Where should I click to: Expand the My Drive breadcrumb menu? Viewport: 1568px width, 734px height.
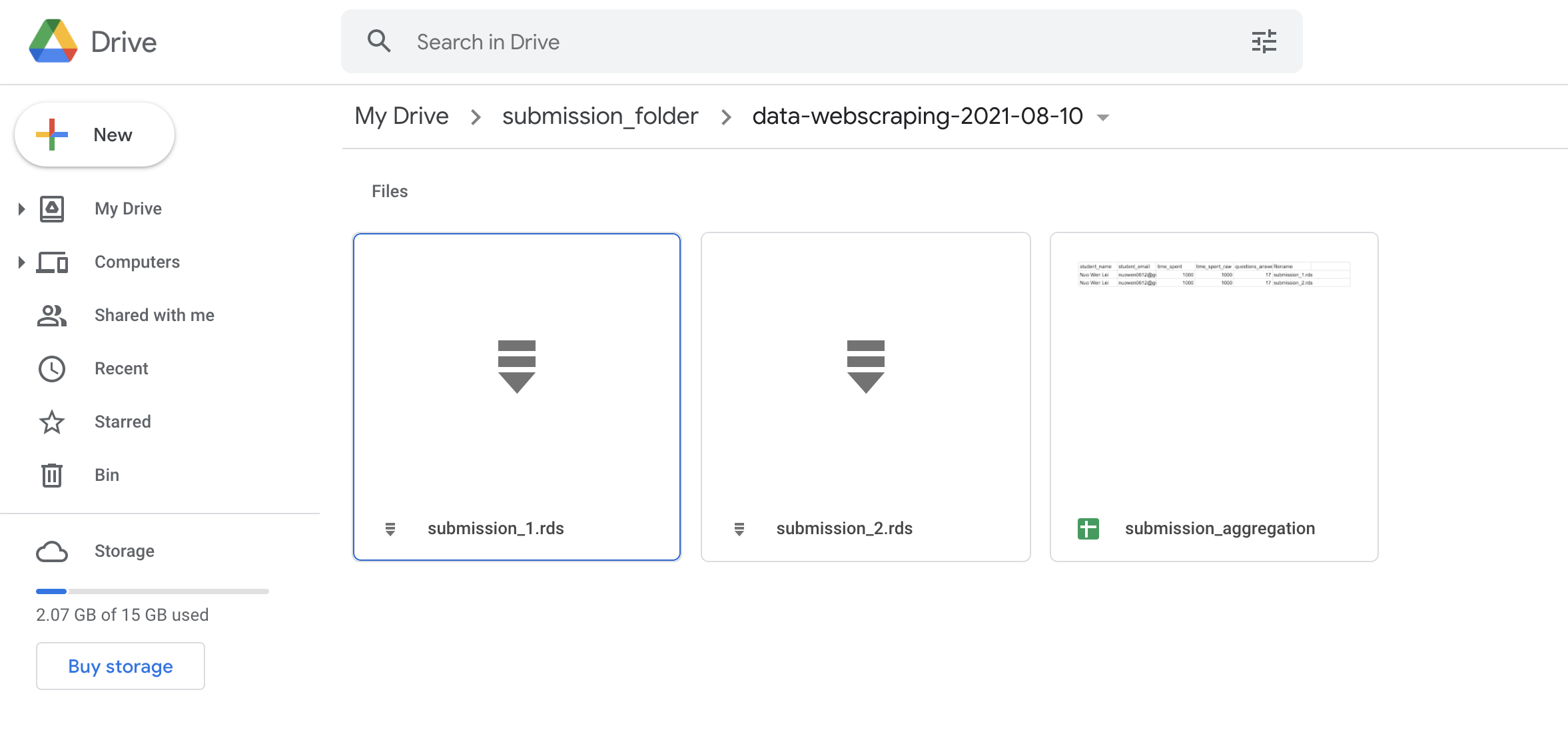pos(401,115)
